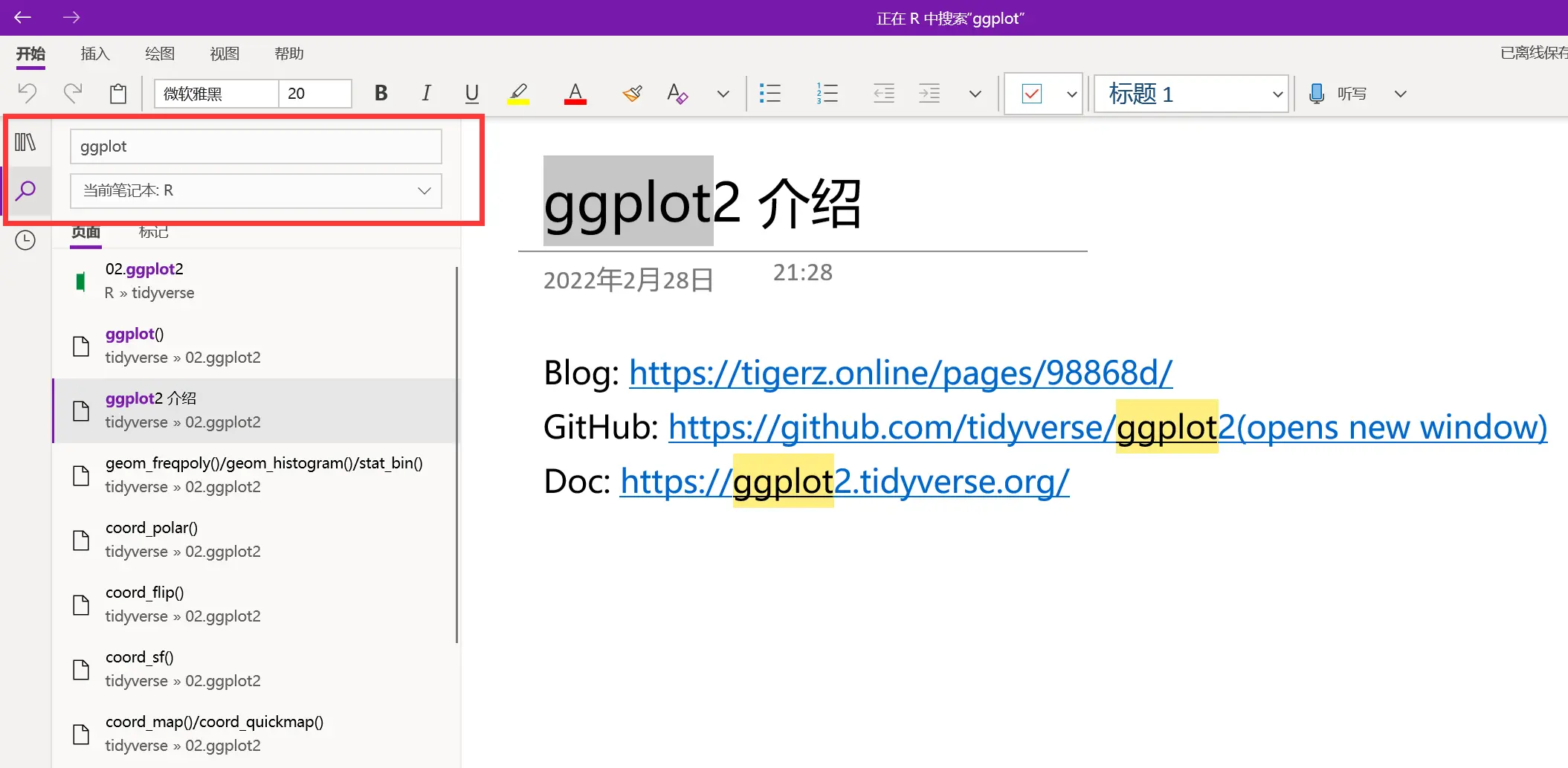Click the to-do tag checkbox
Image resolution: width=1568 pixels, height=768 pixels.
[1032, 94]
